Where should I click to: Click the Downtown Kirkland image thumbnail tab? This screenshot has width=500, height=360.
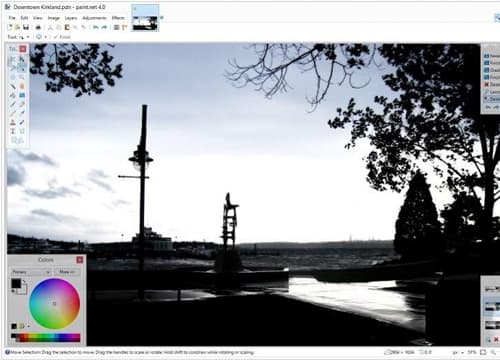[x=145, y=18]
